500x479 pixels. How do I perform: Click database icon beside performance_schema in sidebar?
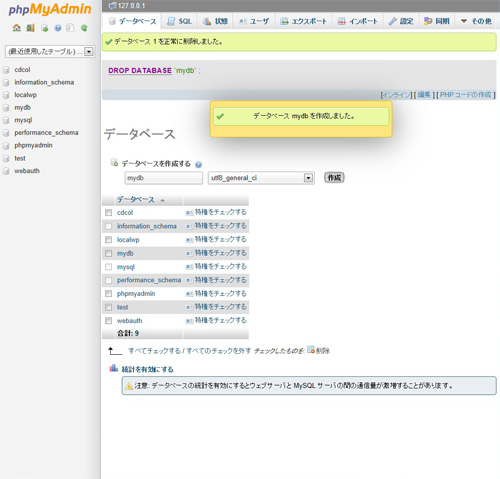point(6,133)
